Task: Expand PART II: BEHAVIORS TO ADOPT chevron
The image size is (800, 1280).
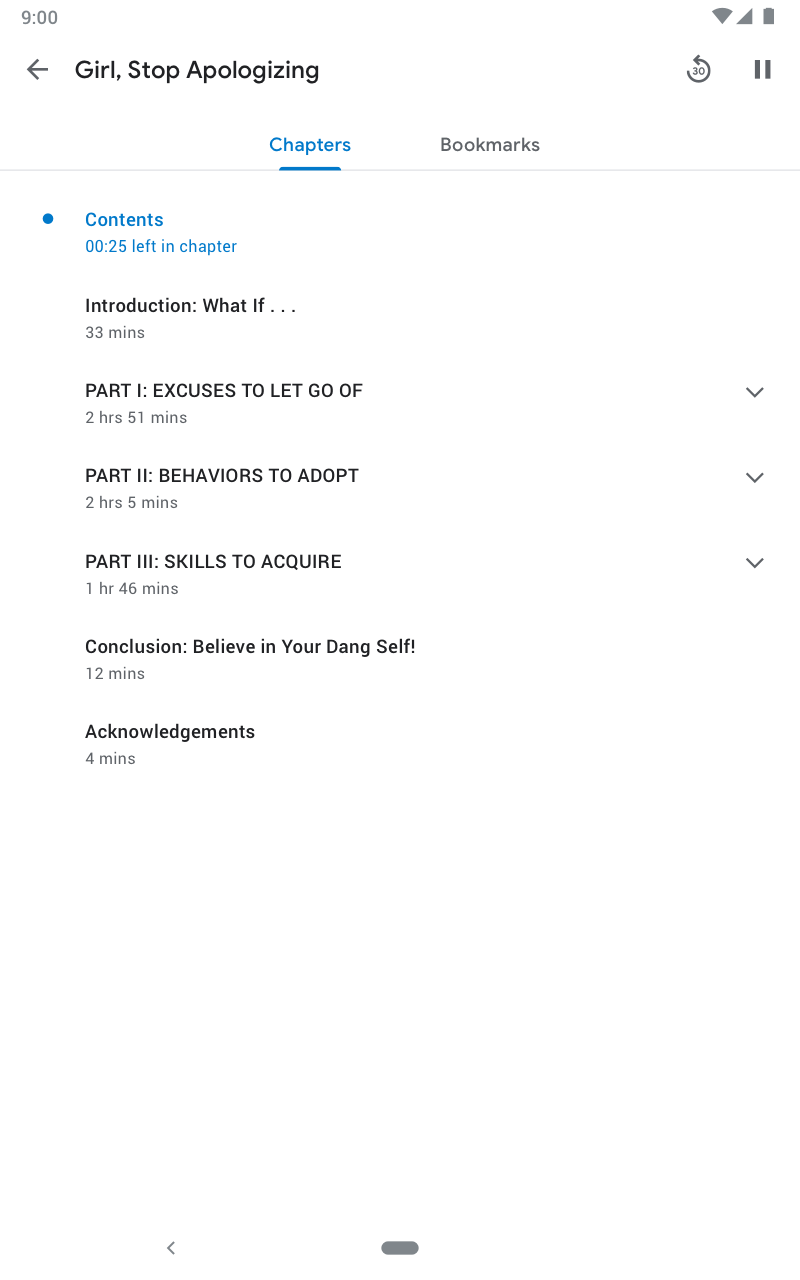Action: tap(755, 477)
